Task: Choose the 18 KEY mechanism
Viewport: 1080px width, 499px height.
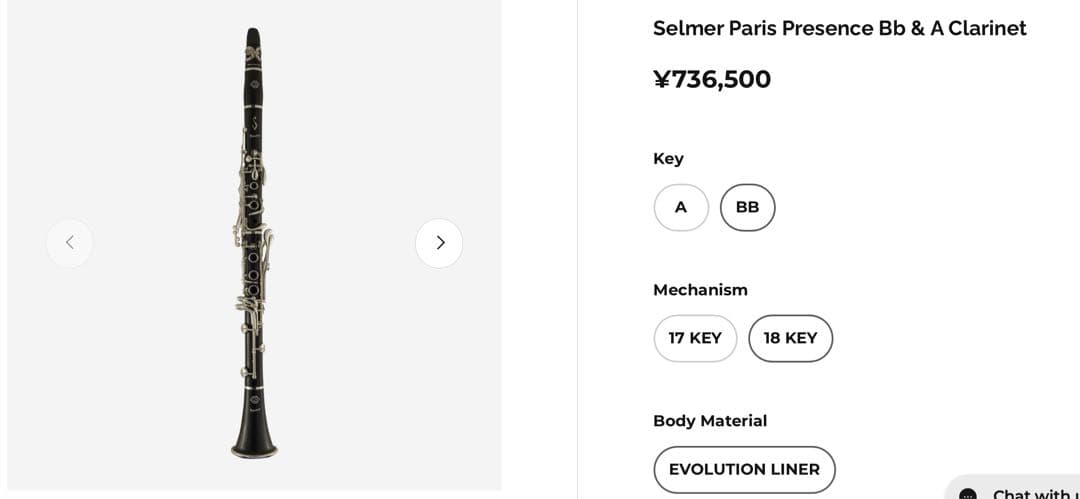Action: coord(790,338)
